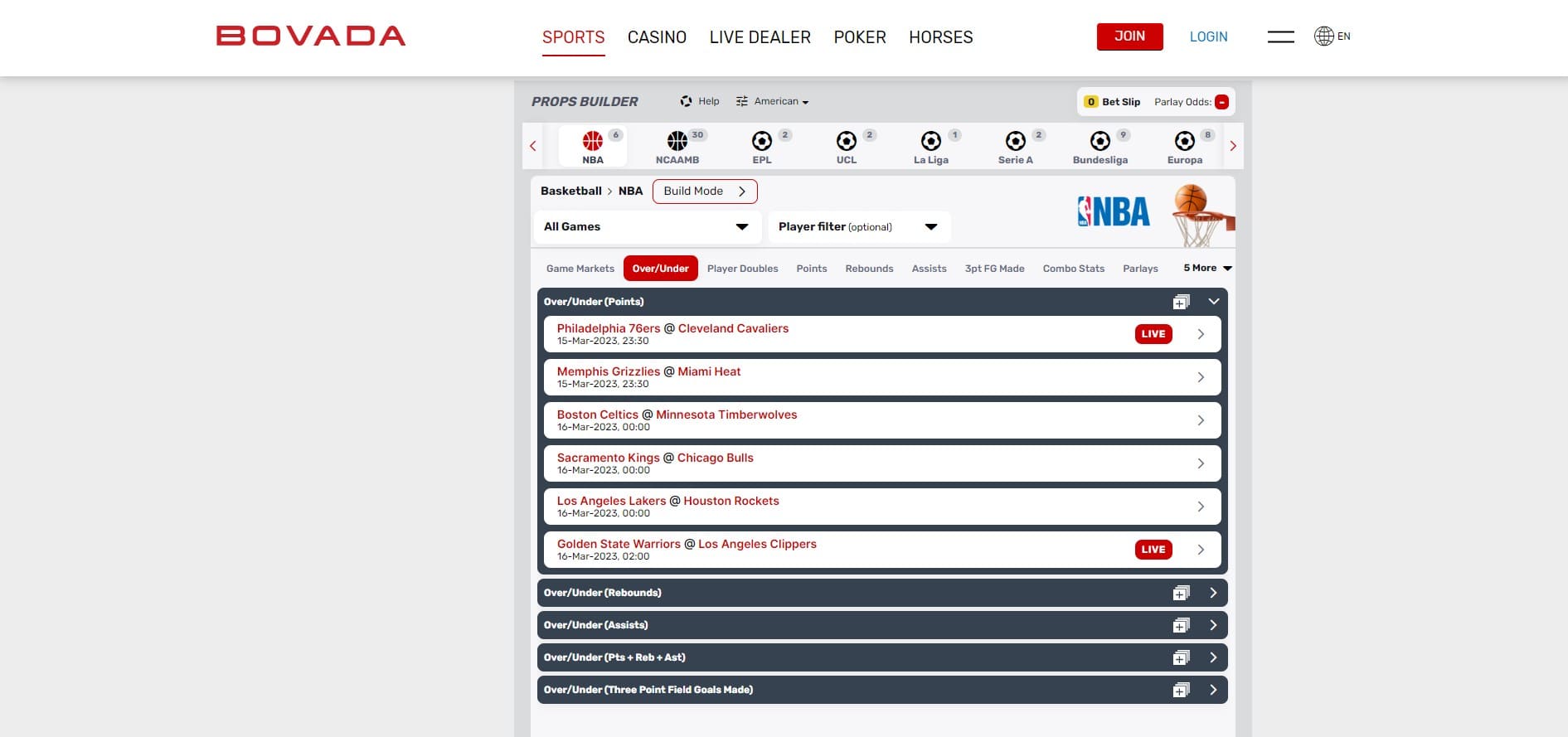Switch to the Points tab

pos(812,269)
